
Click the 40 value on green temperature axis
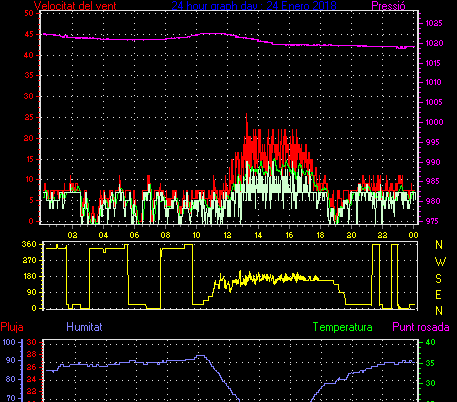(431, 342)
